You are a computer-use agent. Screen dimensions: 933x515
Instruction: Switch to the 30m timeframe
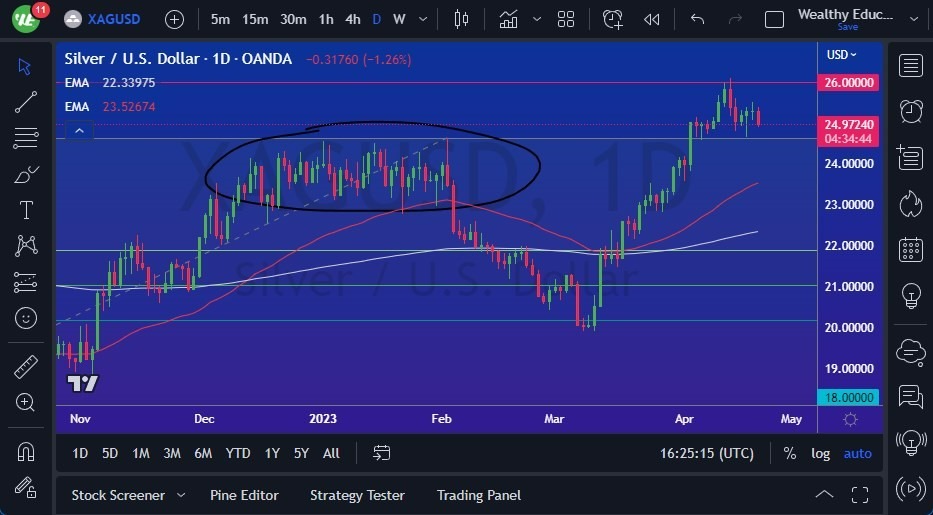[x=293, y=20]
